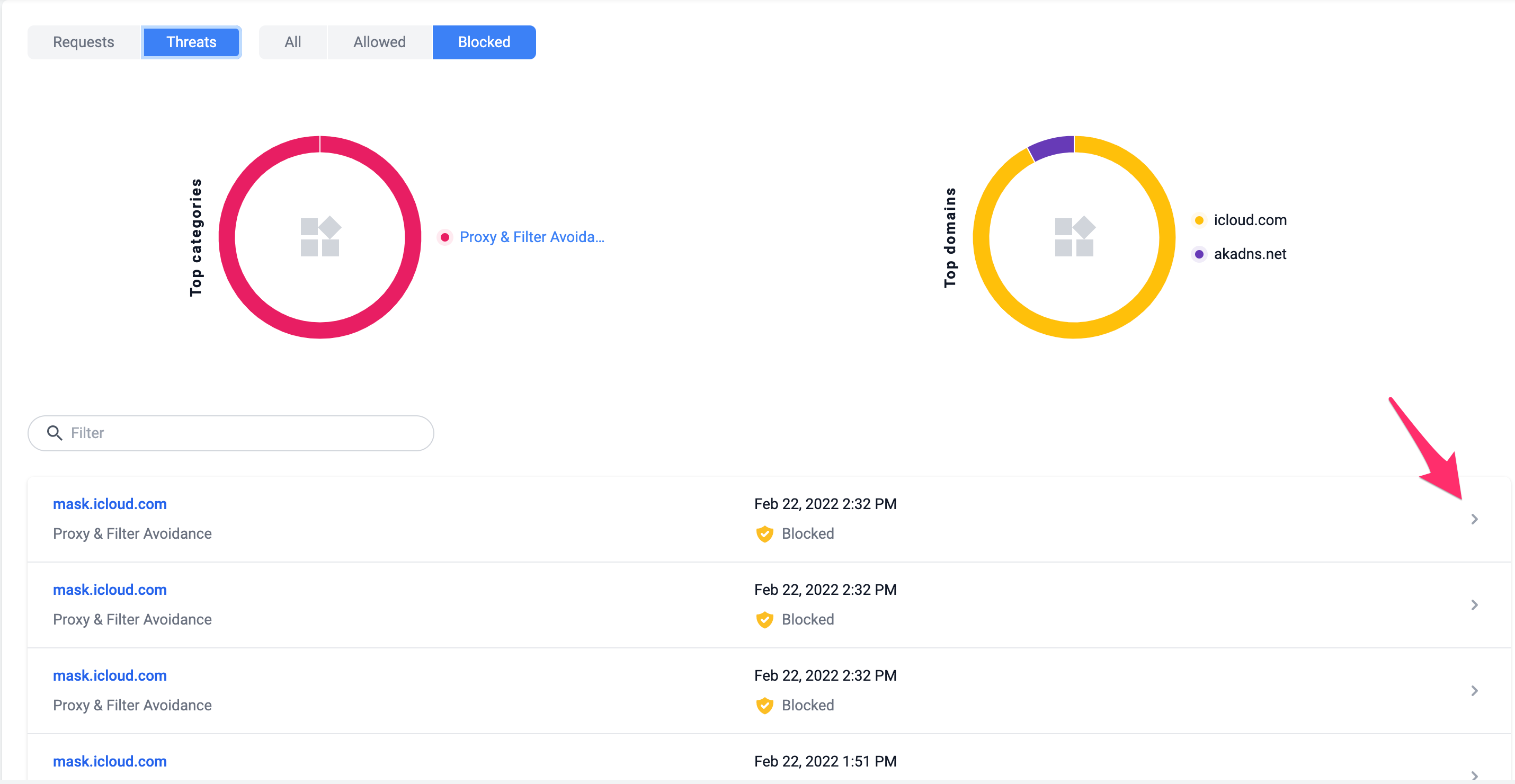1515x784 pixels.
Task: Click the purple akadns.net segment of the Top domains donut chart
Action: click(1053, 147)
